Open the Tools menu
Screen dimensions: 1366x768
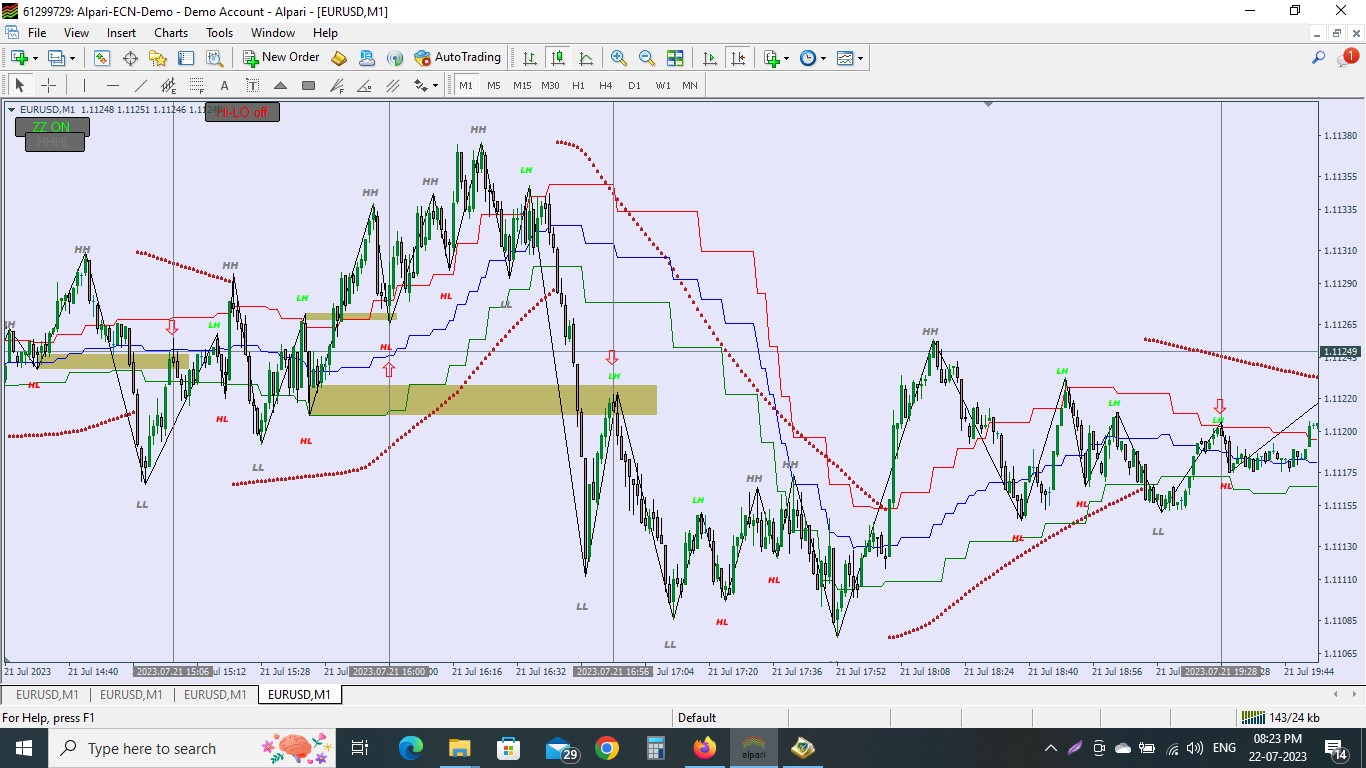click(219, 33)
